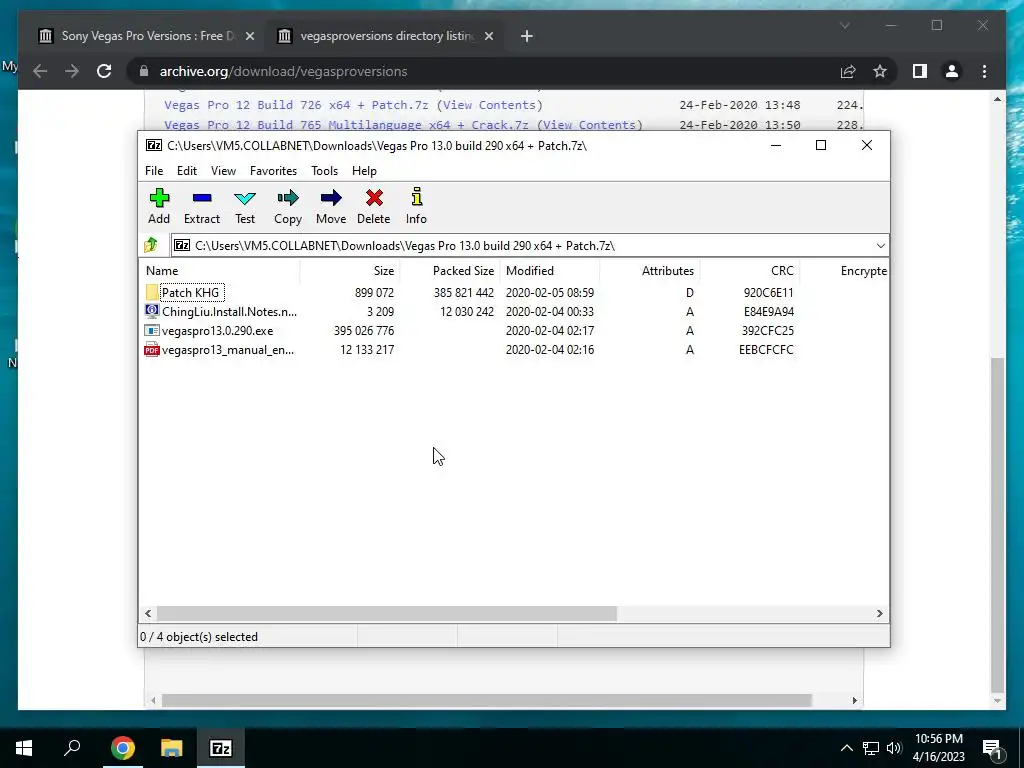Click size value 12 133 217
This screenshot has width=1024, height=768.
point(367,349)
